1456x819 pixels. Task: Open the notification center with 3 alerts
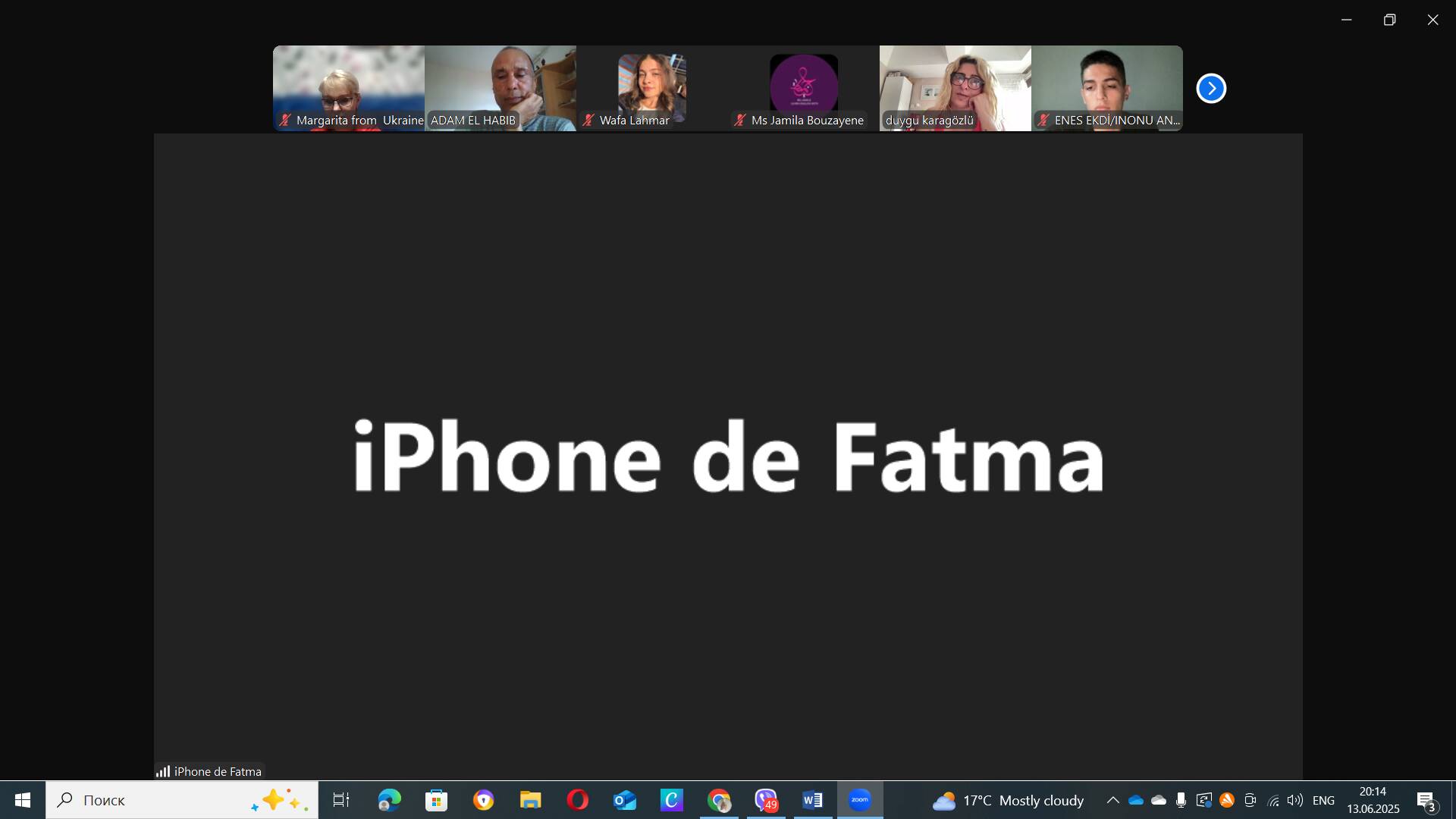(x=1426, y=801)
